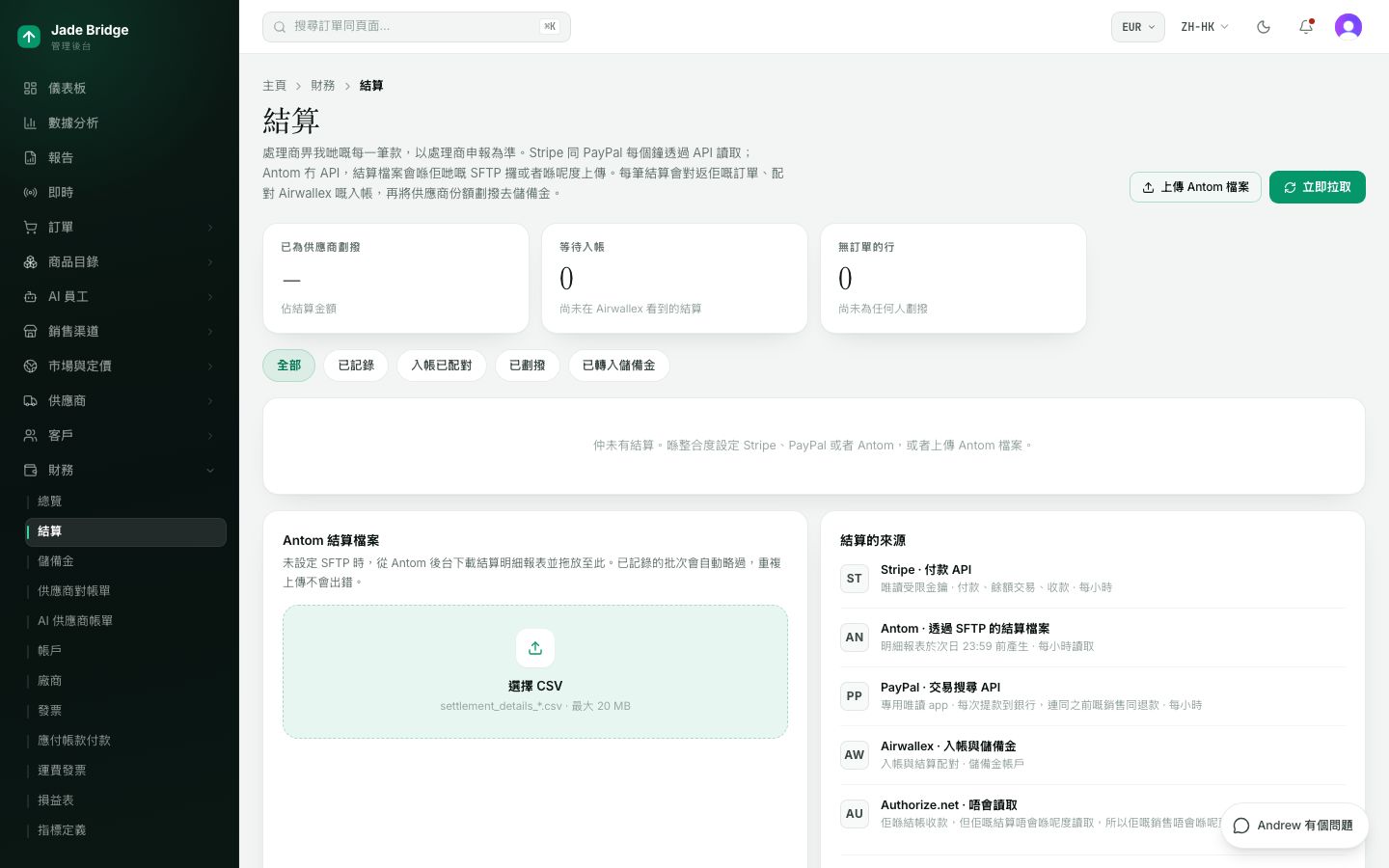Go to 主頁 breadcrumb link
Viewport: 1389px width, 868px height.
click(x=275, y=86)
